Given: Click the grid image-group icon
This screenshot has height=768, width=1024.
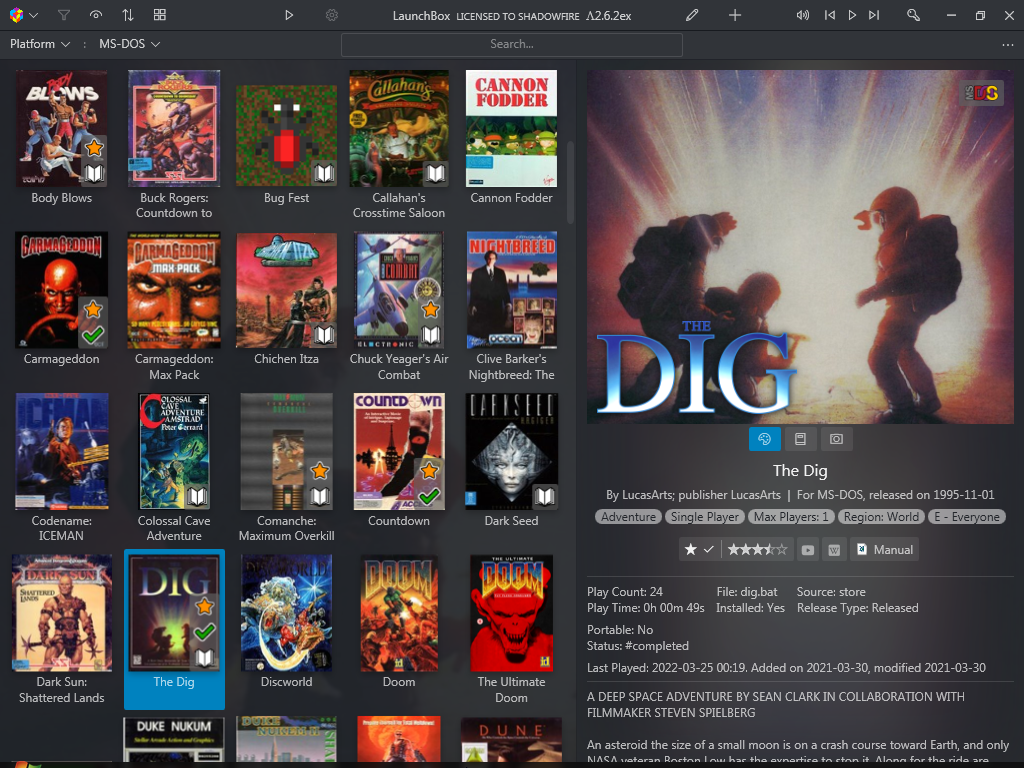Looking at the screenshot, I should click(159, 15).
